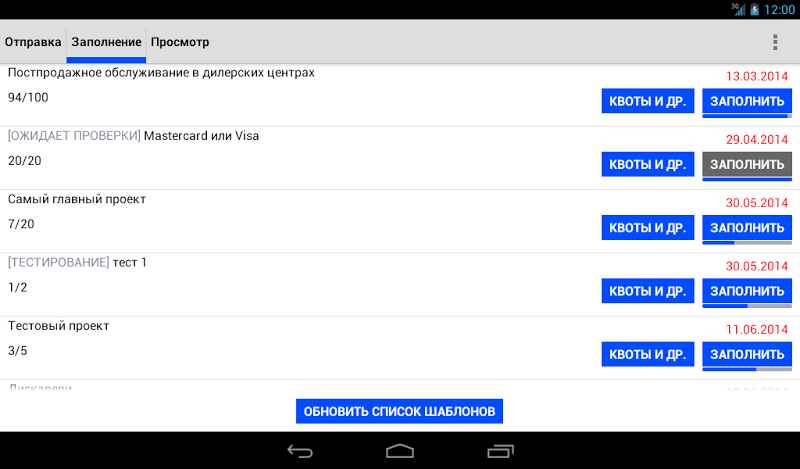The image size is (800, 469).
Task: Open Квоты и др. for Mastercard или Visa
Action: (x=648, y=164)
